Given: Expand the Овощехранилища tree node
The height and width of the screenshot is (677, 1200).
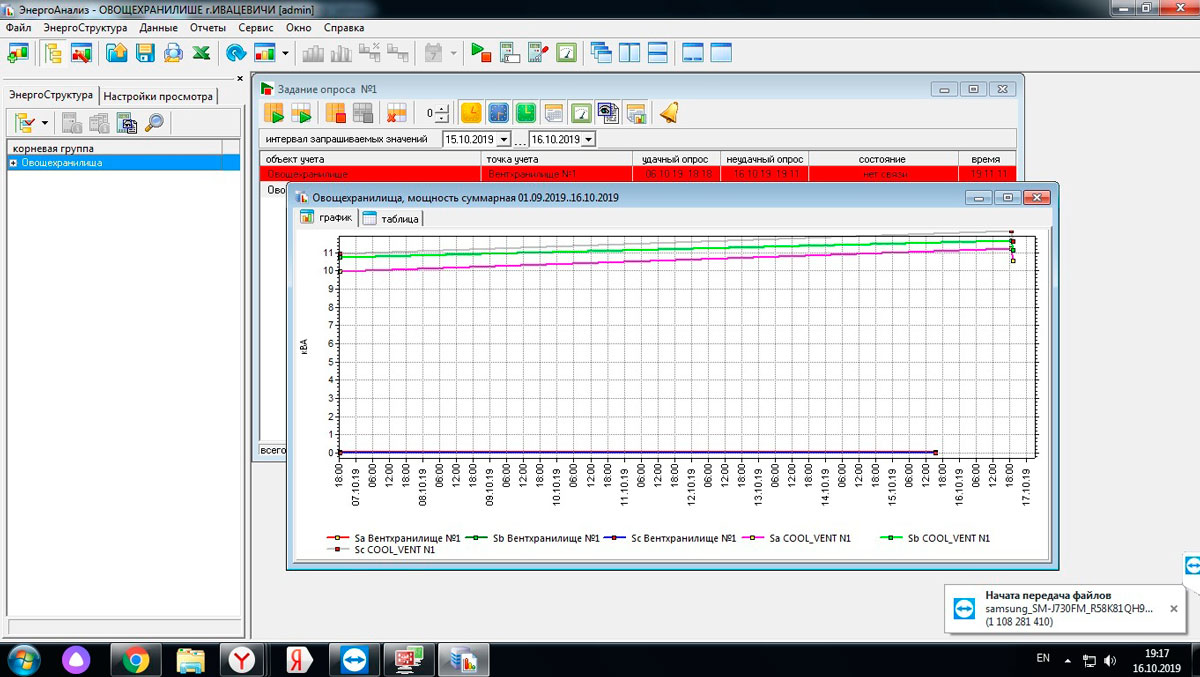Looking at the screenshot, I should 13,163.
